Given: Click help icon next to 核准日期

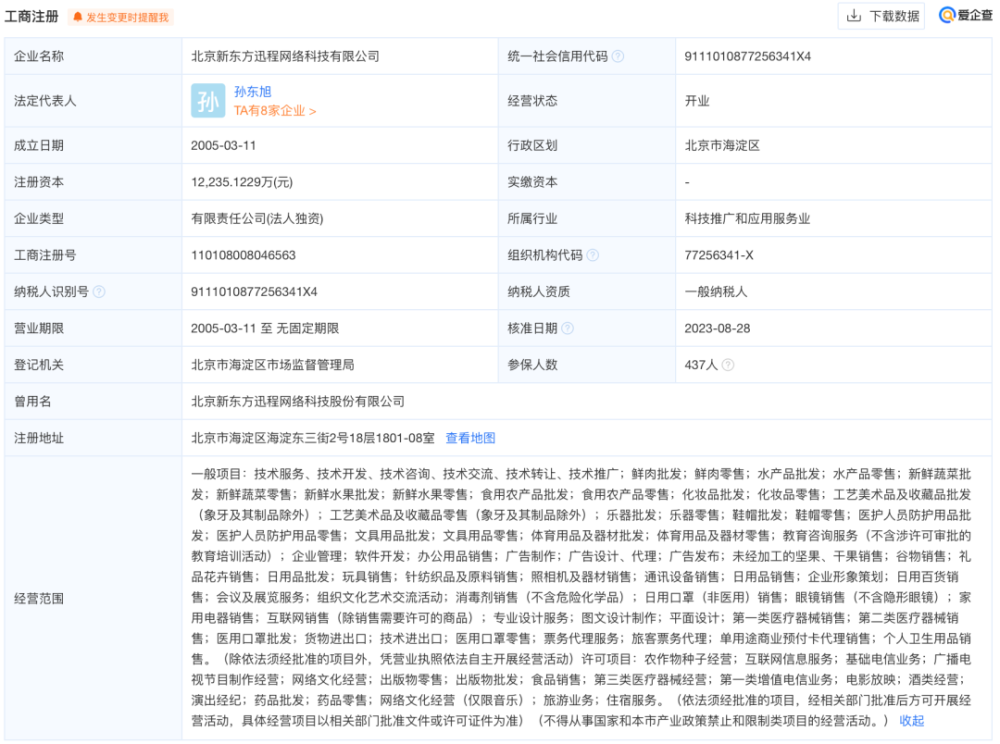Looking at the screenshot, I should click(x=567, y=328).
